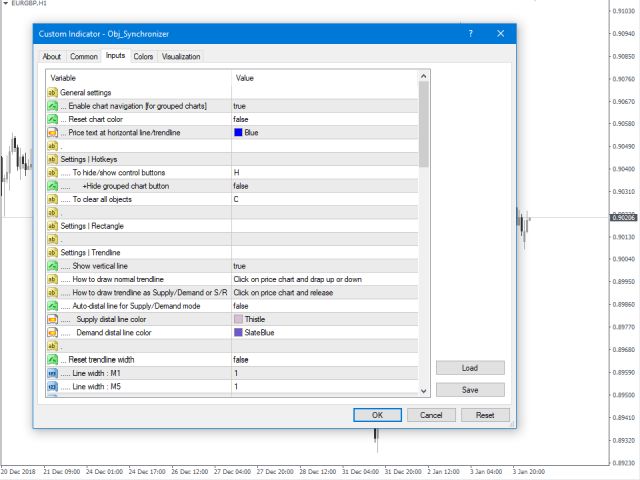Viewport: 640px width, 480px height.
Task: Click the H hotkey value field
Action: click(325, 173)
